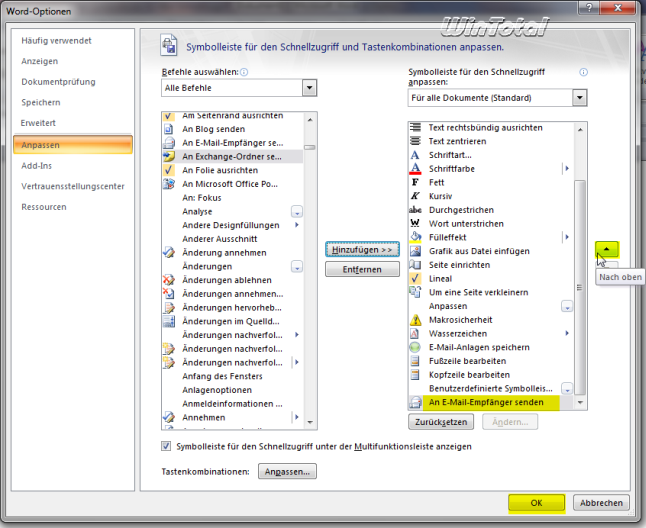Viewport: 646px width, 528px height.
Task: Click the Wasserzeichen icon
Action: pos(415,334)
